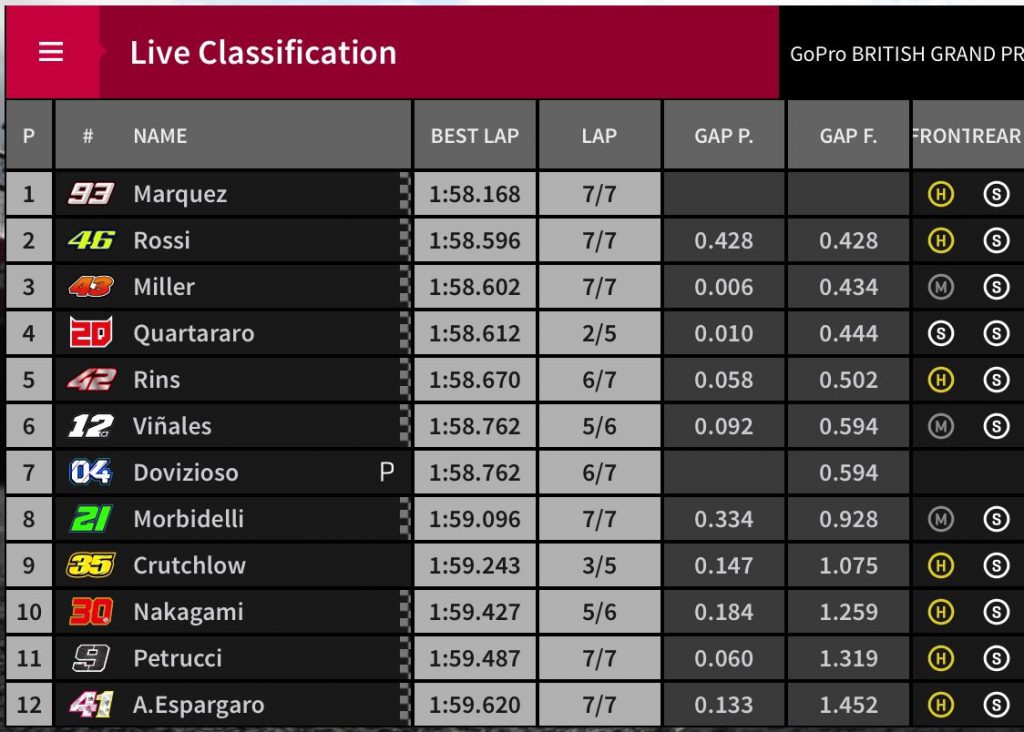Click Marquez's hard front tyre icon
The width and height of the screenshot is (1024, 732).
pyautogui.click(x=940, y=195)
